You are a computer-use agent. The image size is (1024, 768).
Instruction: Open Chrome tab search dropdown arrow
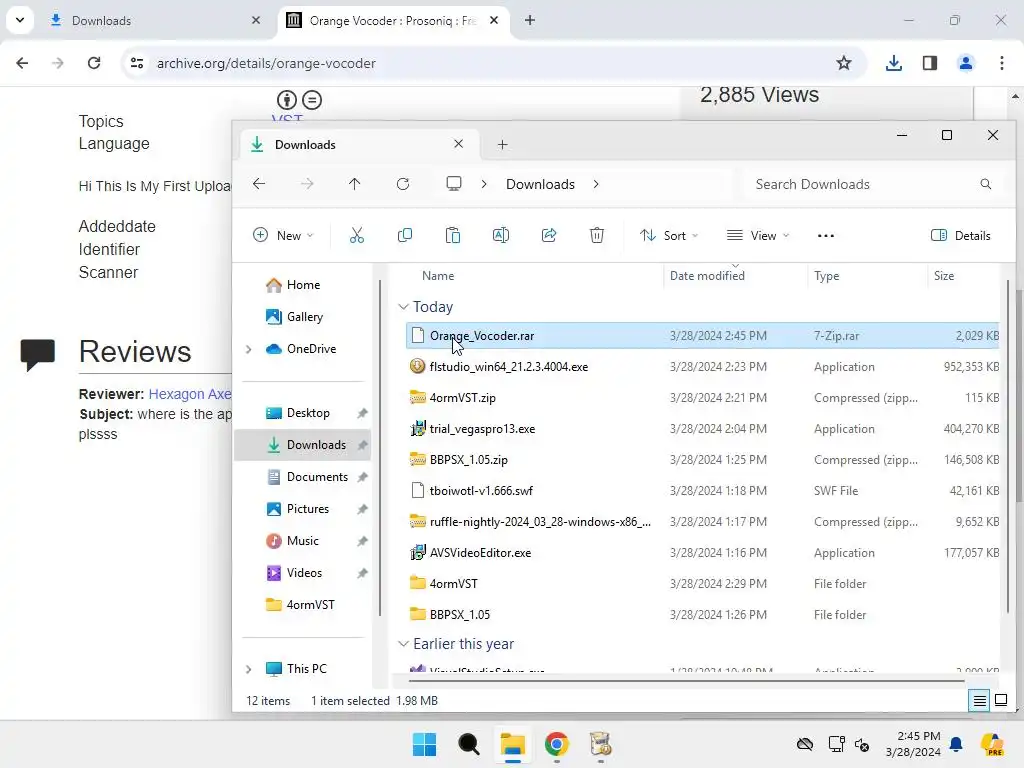(20, 20)
